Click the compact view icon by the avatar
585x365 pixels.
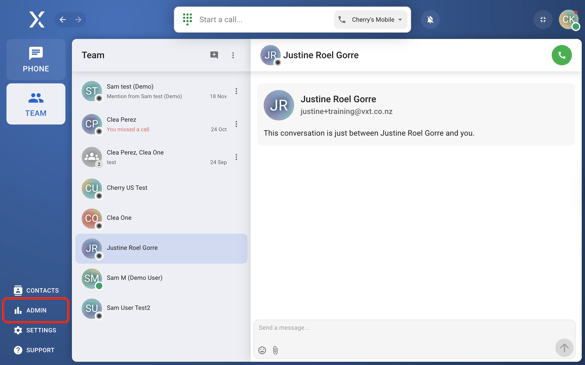coord(543,19)
